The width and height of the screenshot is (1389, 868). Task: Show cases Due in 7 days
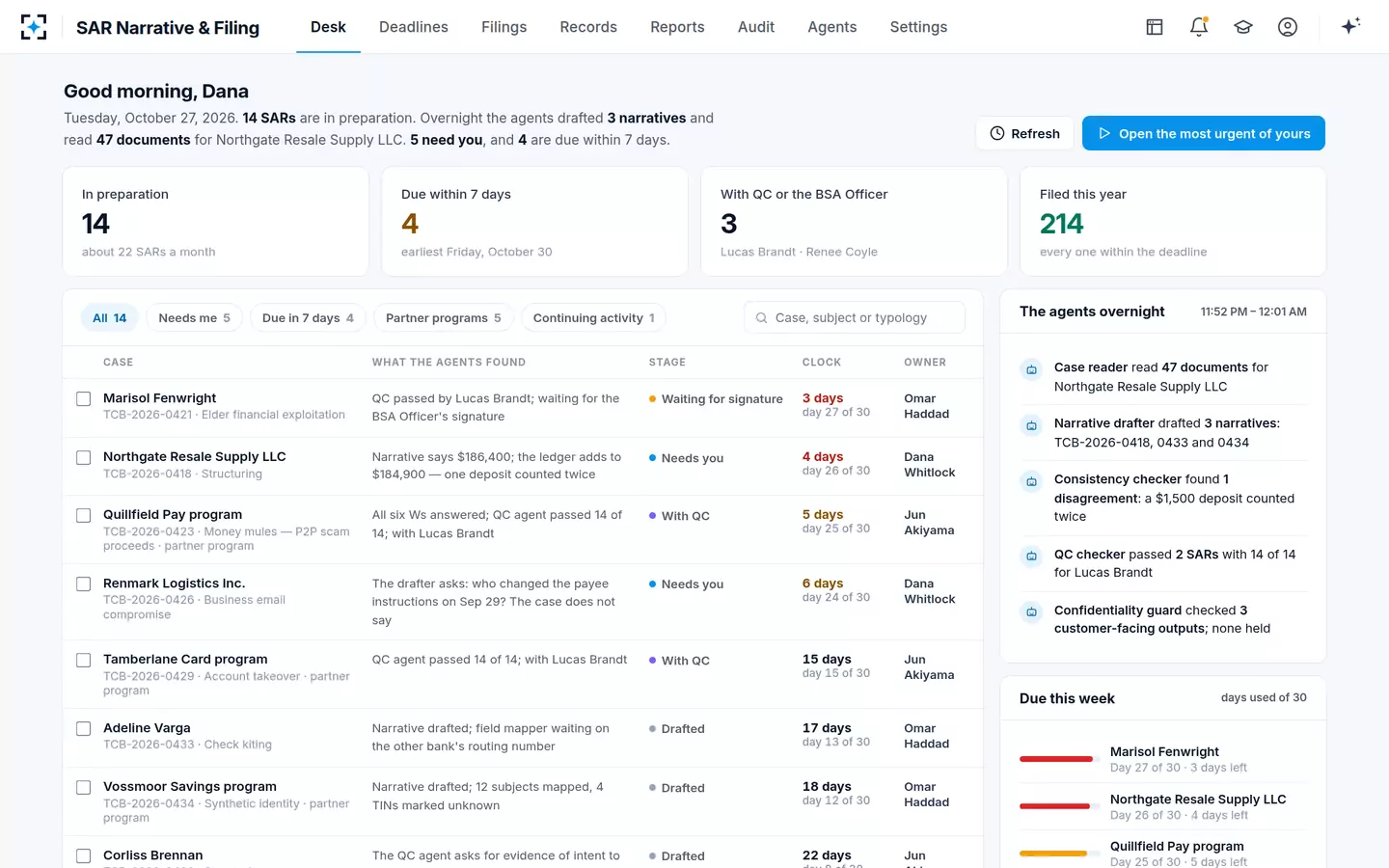[308, 318]
